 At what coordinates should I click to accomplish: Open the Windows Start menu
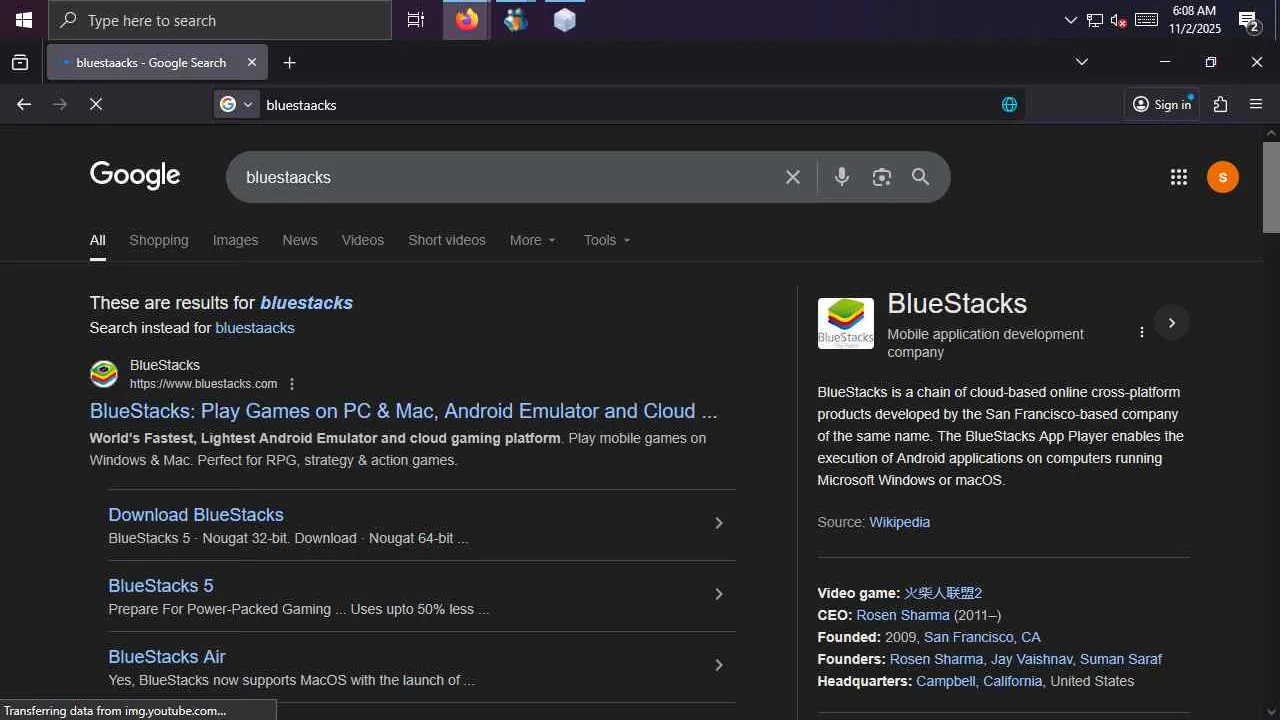coord(24,20)
